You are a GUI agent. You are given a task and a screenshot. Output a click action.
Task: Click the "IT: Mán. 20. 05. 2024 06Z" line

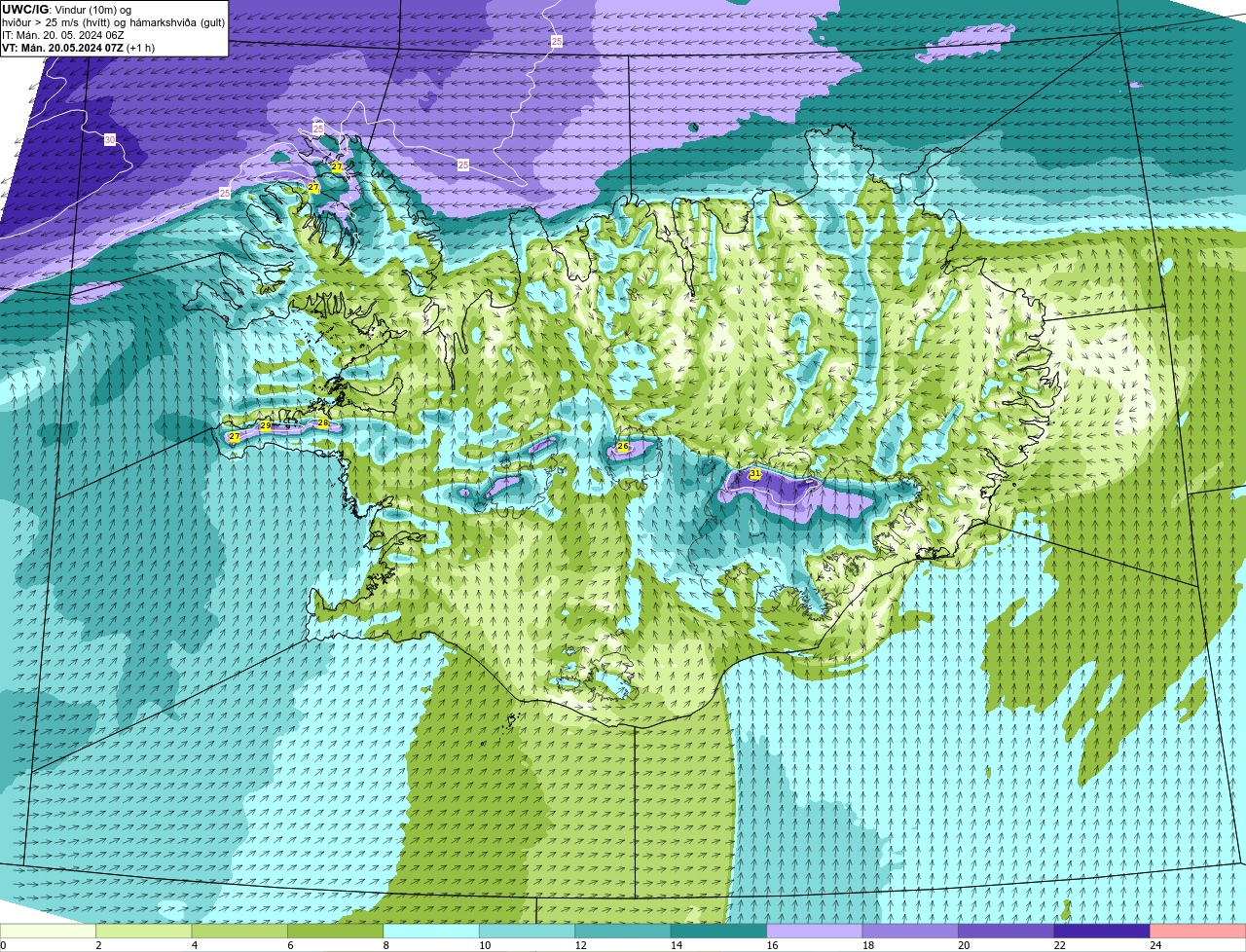(63, 35)
